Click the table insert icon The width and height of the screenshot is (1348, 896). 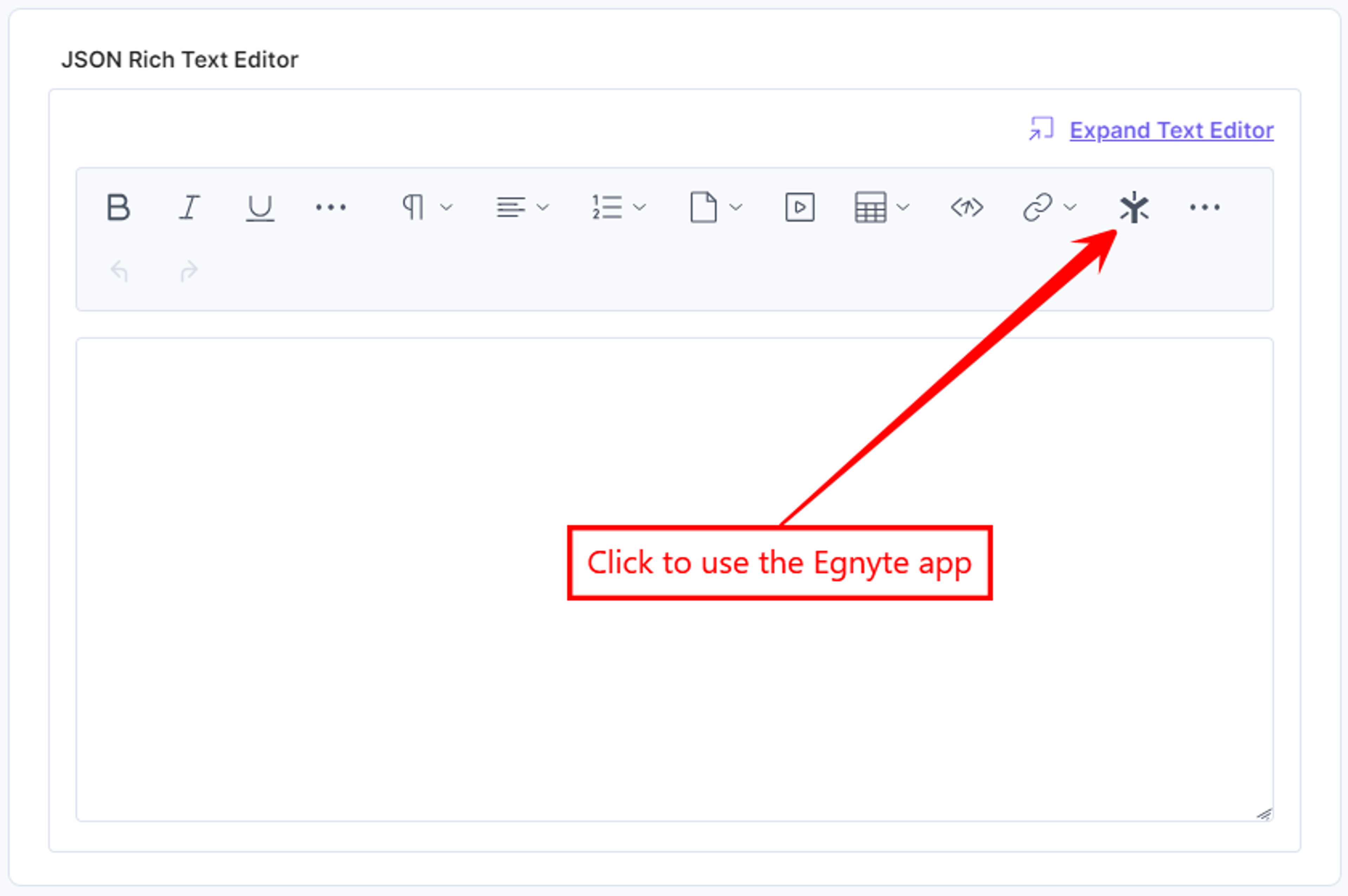tap(870, 207)
